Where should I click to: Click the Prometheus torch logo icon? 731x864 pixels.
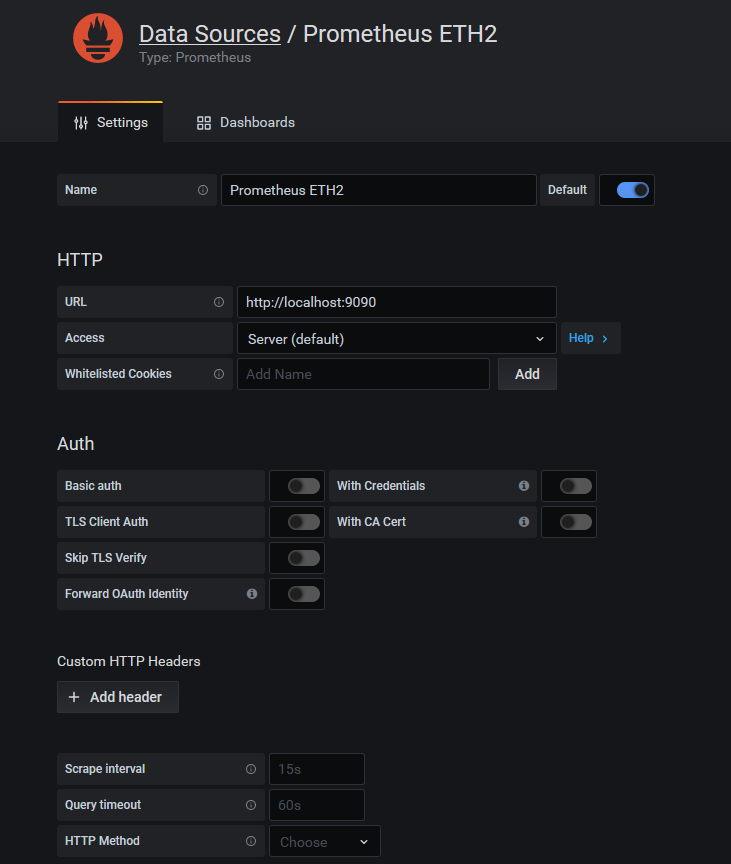click(x=98, y=38)
